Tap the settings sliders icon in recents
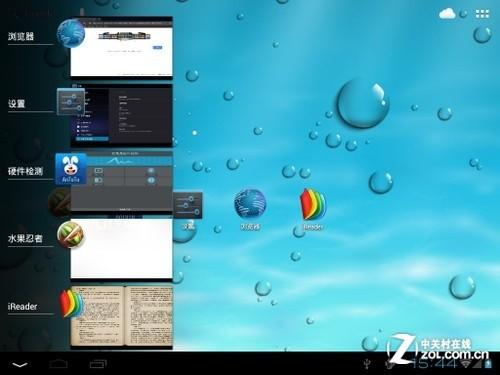Image resolution: width=500 pixels, height=375 pixels. point(71,102)
